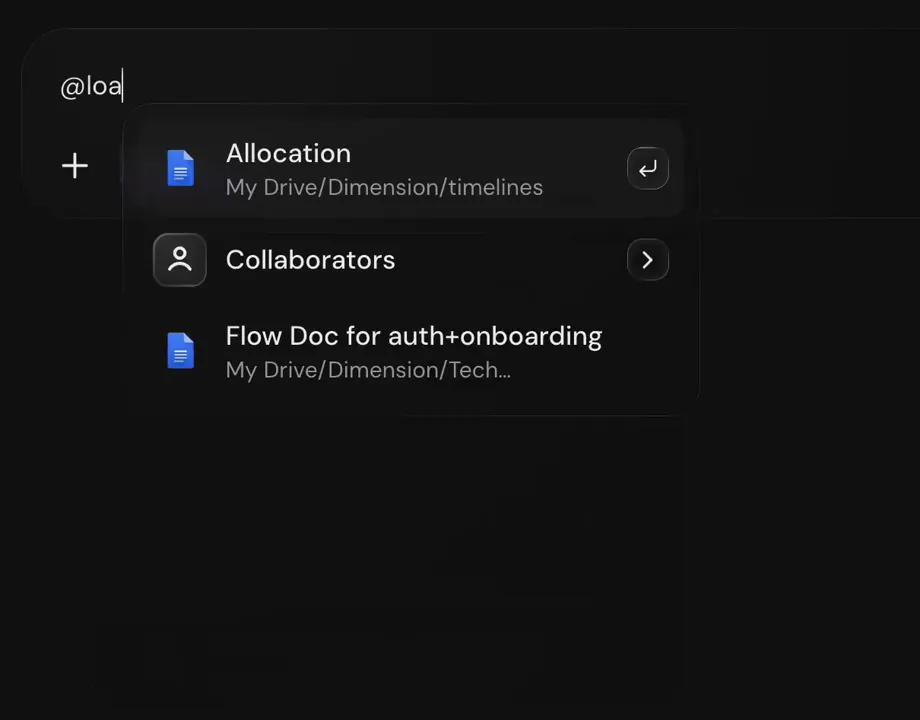Click inside the "@loa" text in prompt

click(x=91, y=86)
